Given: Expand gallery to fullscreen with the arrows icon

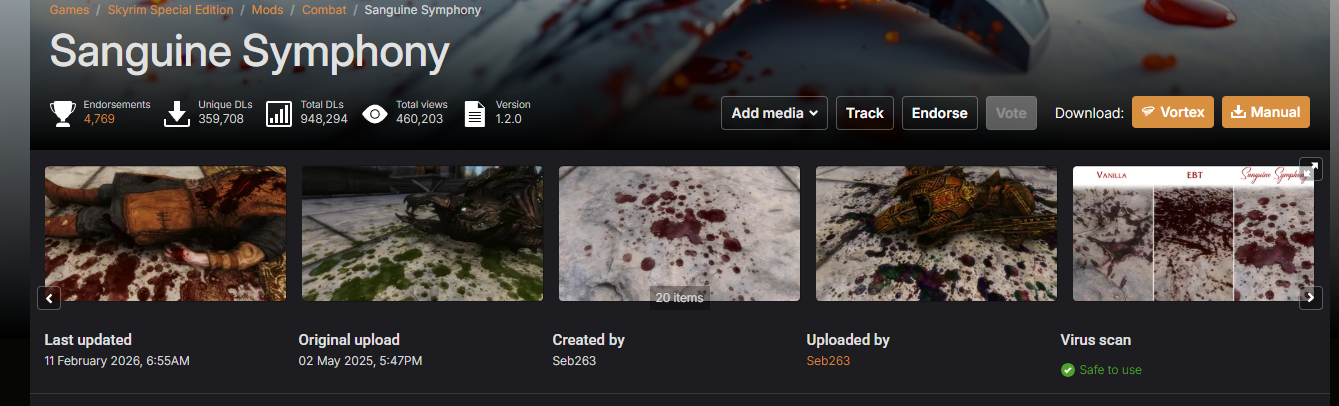Looking at the screenshot, I should click(x=1310, y=168).
